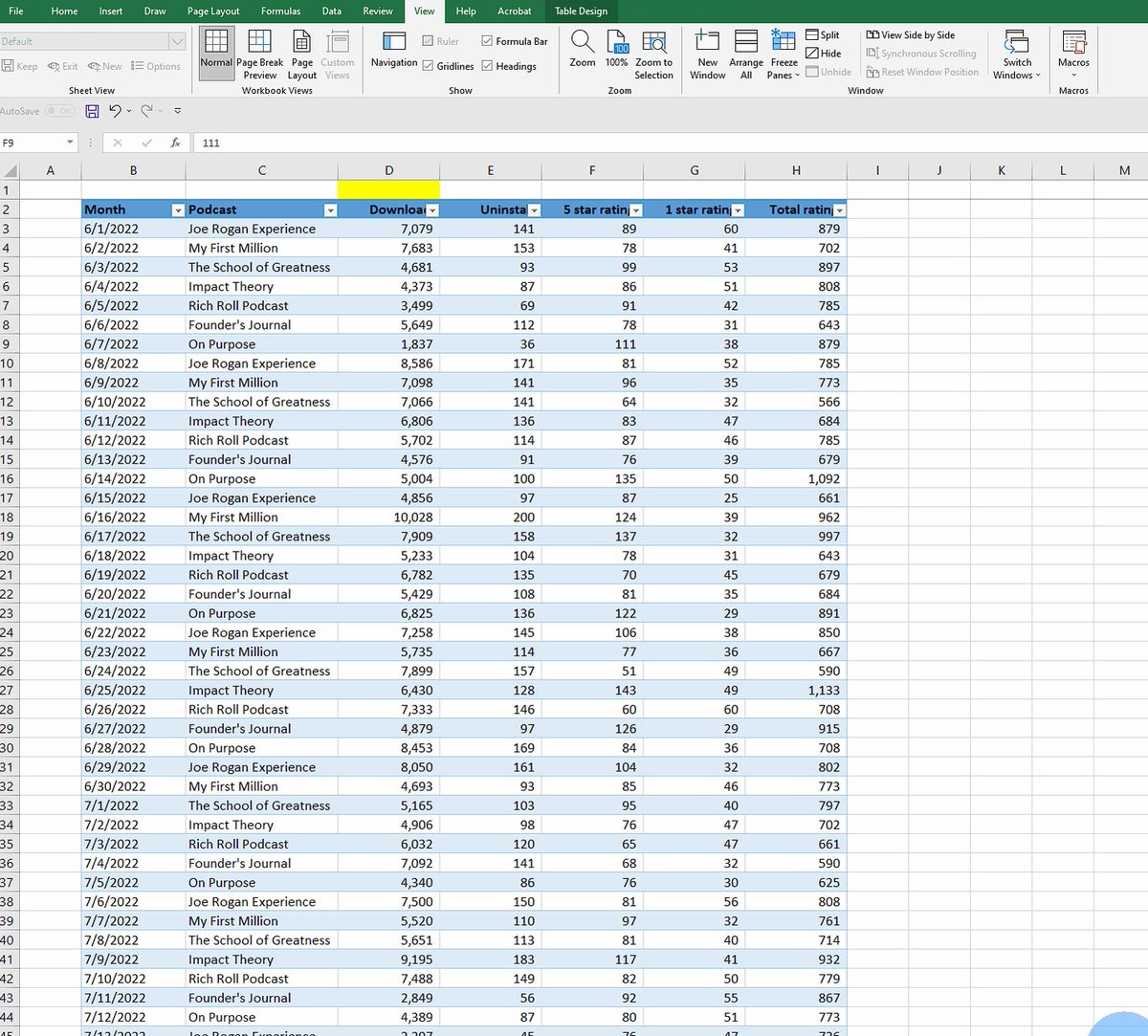Open Custom Views
This screenshot has height=1036, width=1148.
337,55
